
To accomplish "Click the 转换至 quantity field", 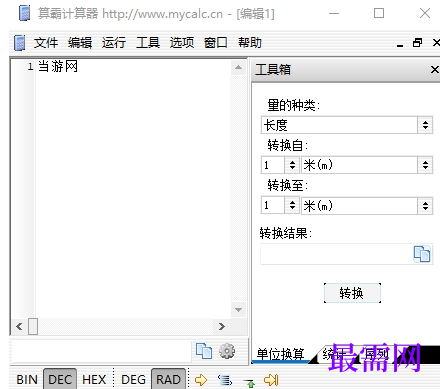I will click(273, 205).
